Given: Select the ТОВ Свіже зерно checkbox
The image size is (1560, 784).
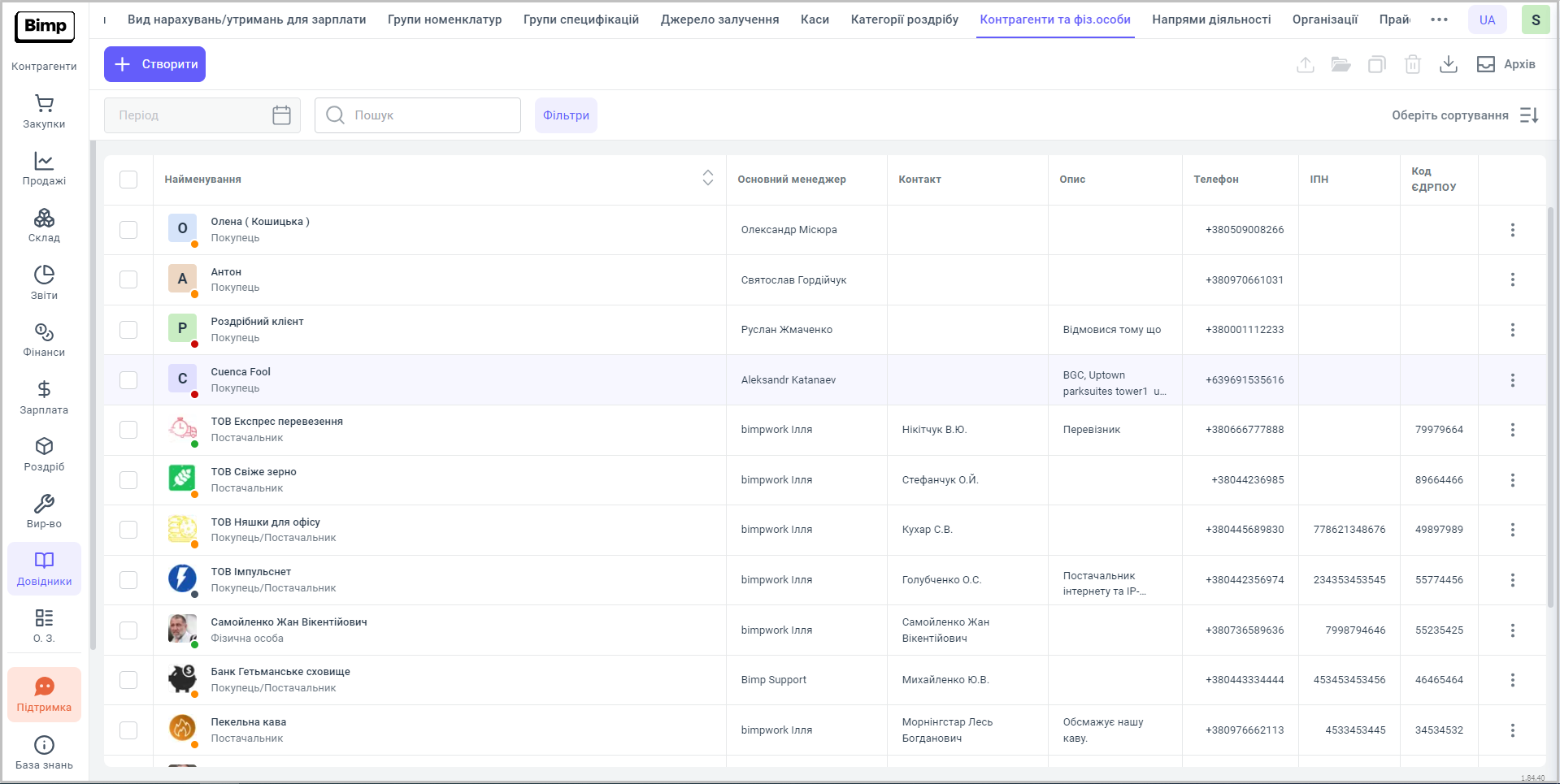Looking at the screenshot, I should tap(128, 480).
